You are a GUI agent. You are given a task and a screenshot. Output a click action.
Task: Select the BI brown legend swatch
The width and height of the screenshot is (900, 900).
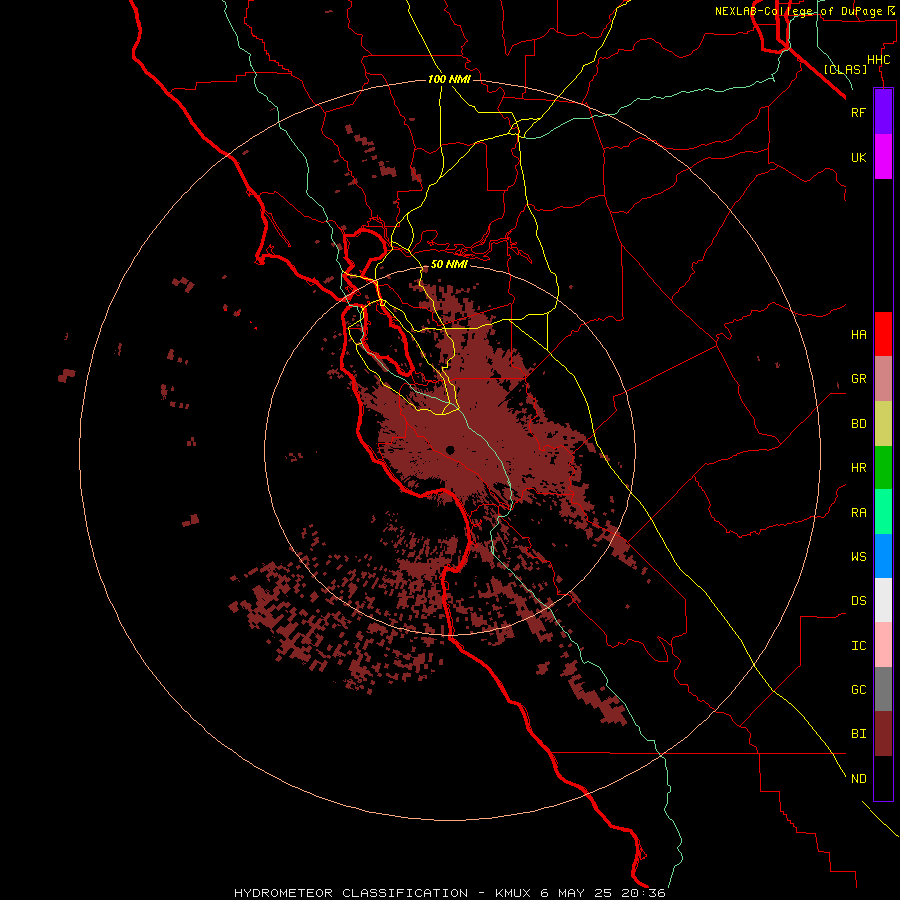coord(883,734)
